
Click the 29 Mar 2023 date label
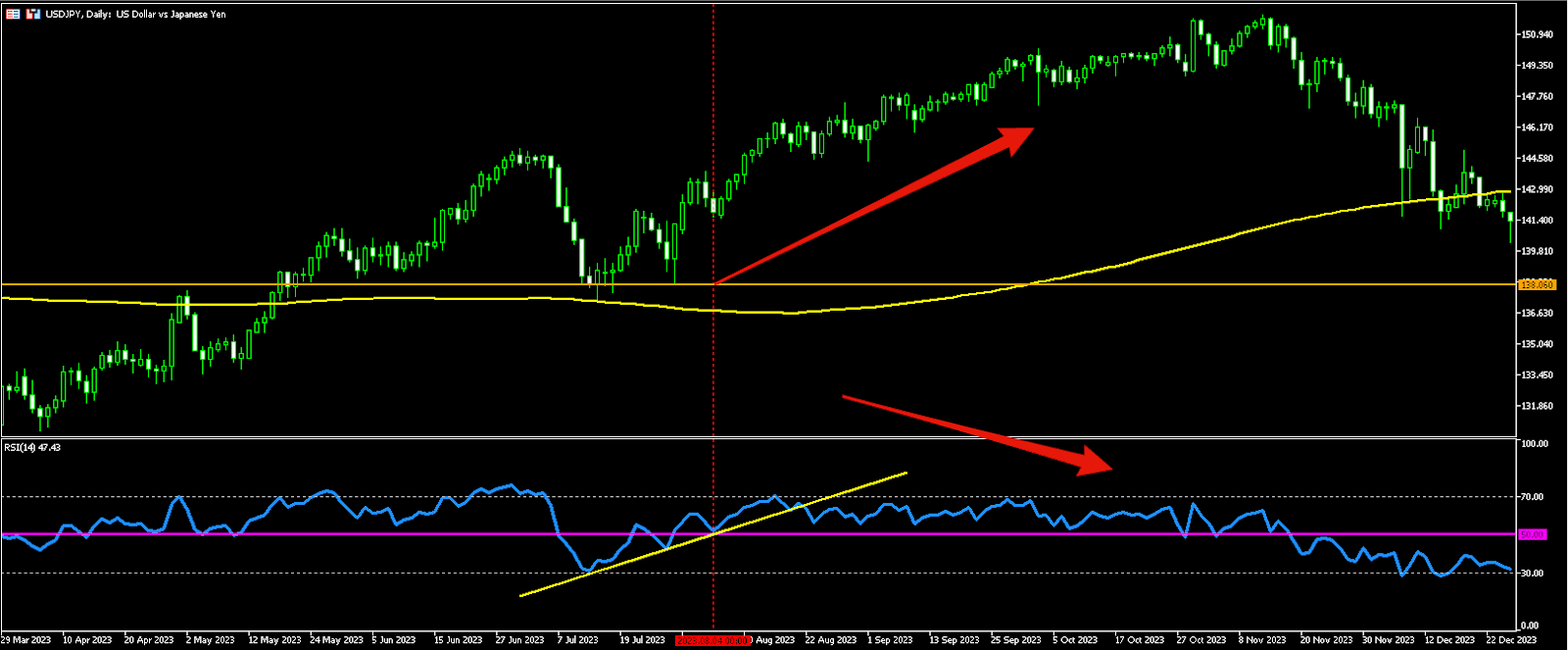[26, 640]
